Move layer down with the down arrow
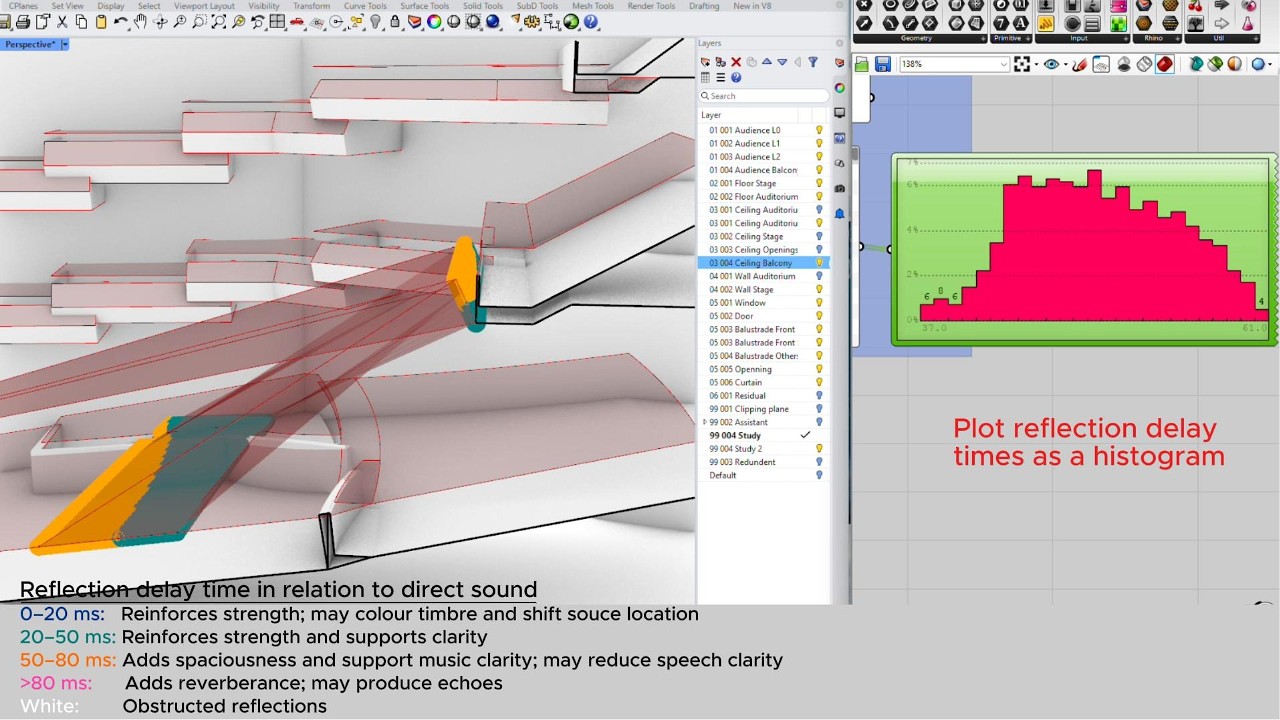The height and width of the screenshot is (720, 1280). tap(782, 62)
